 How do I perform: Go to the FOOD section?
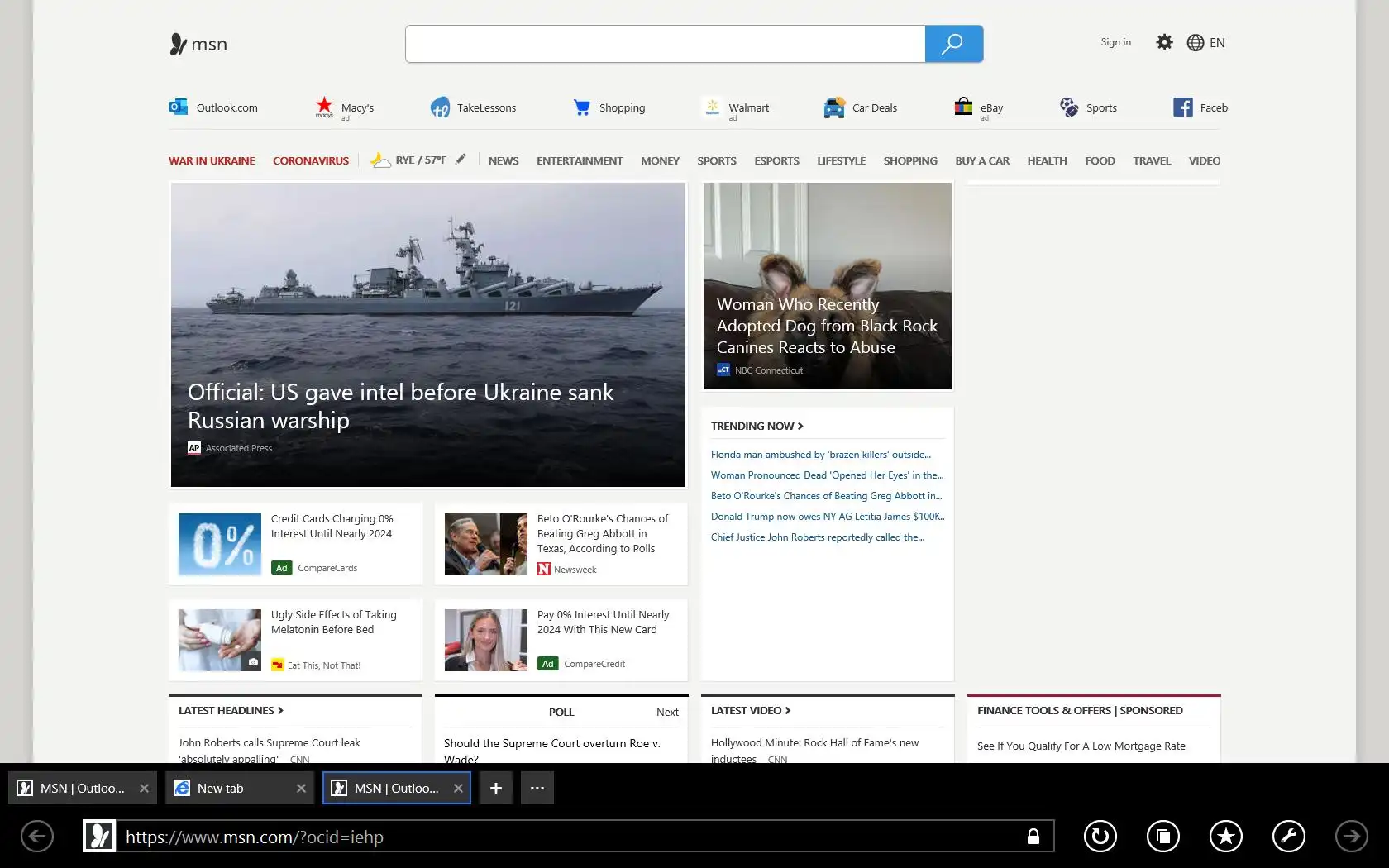tap(1100, 160)
